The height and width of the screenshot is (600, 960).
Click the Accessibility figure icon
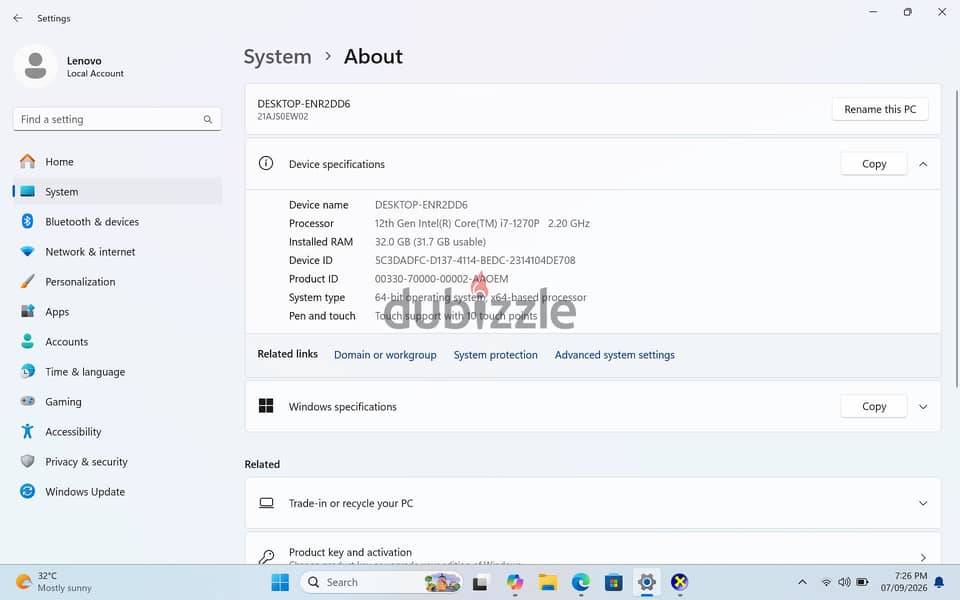[28, 431]
